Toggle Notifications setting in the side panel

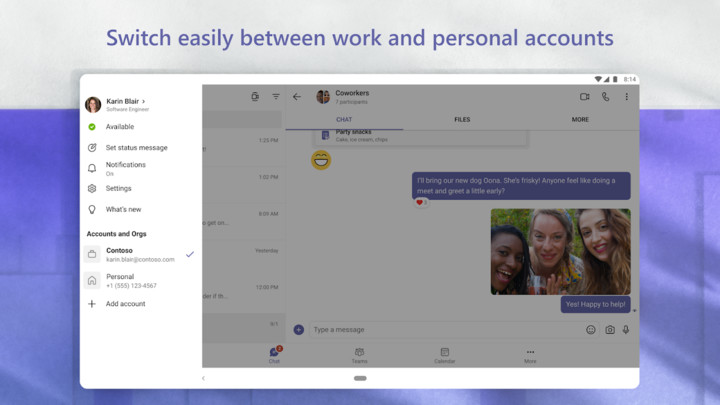[126, 168]
